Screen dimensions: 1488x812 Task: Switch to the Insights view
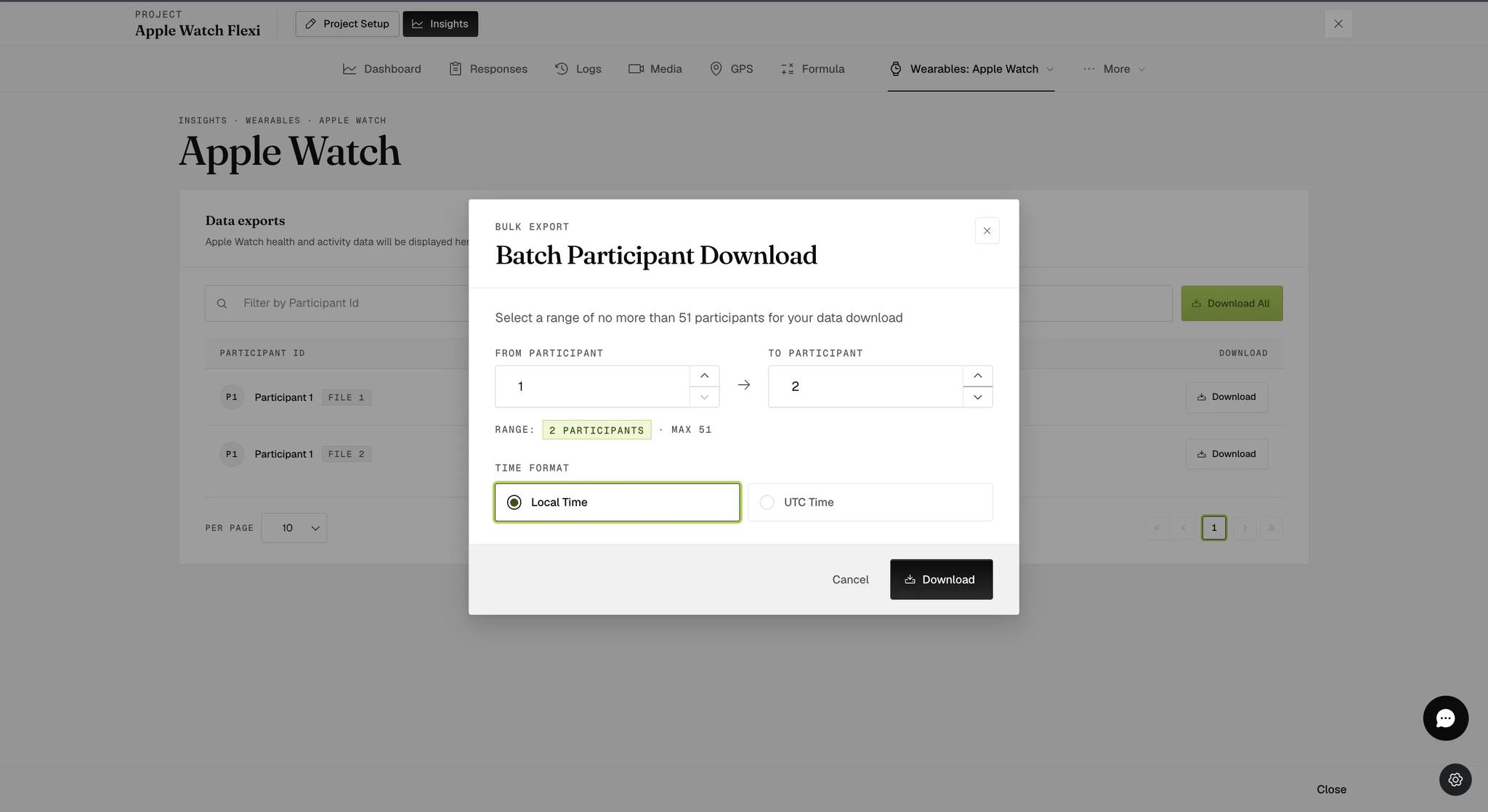pos(440,24)
